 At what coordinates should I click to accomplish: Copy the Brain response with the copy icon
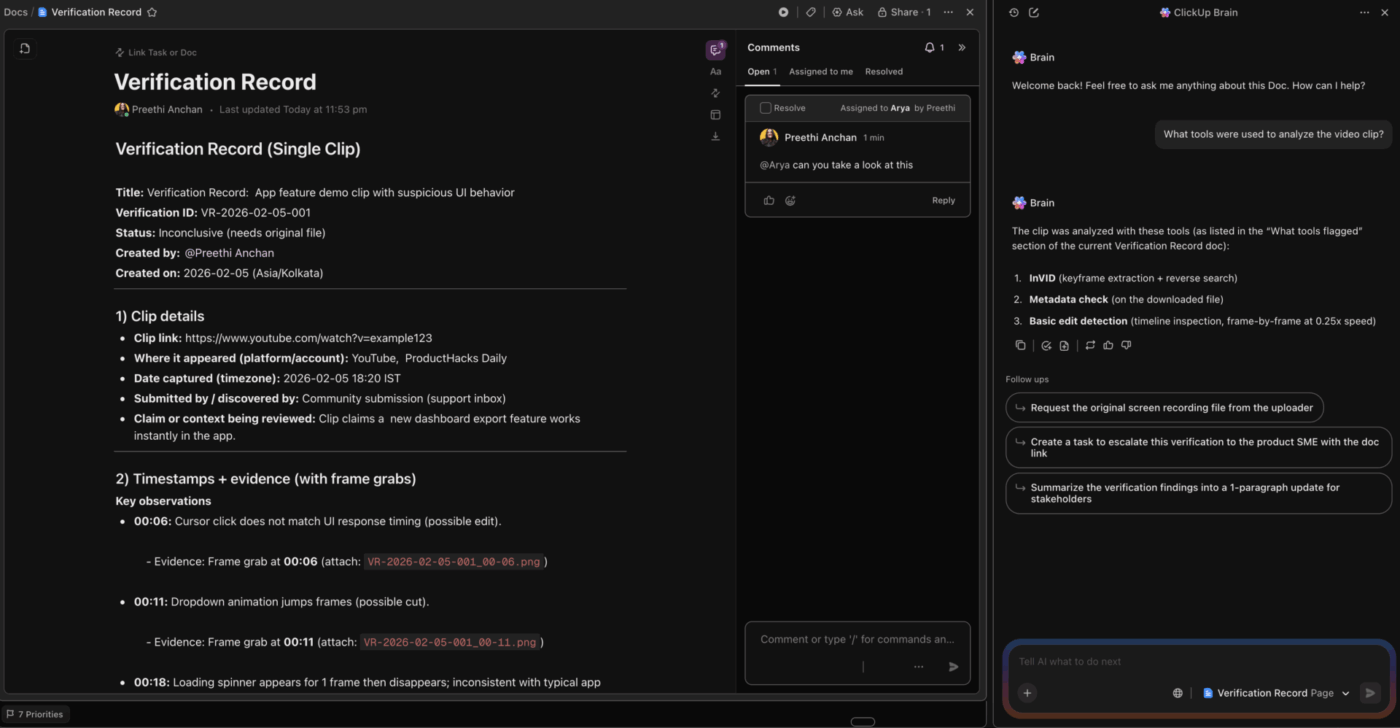[1020, 345]
